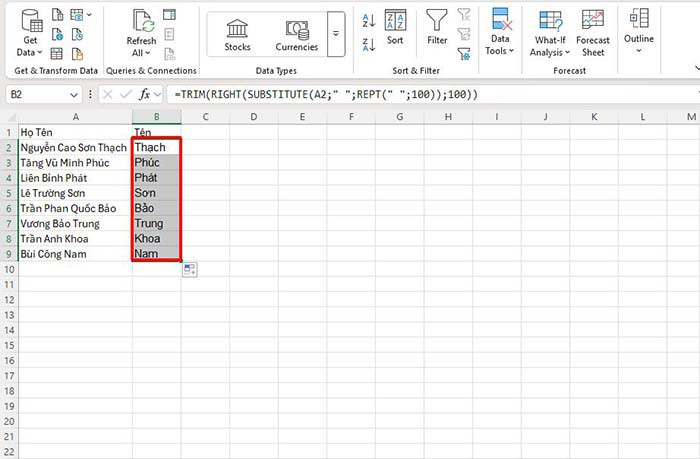Open the Refresh All dropdown

coord(141,53)
